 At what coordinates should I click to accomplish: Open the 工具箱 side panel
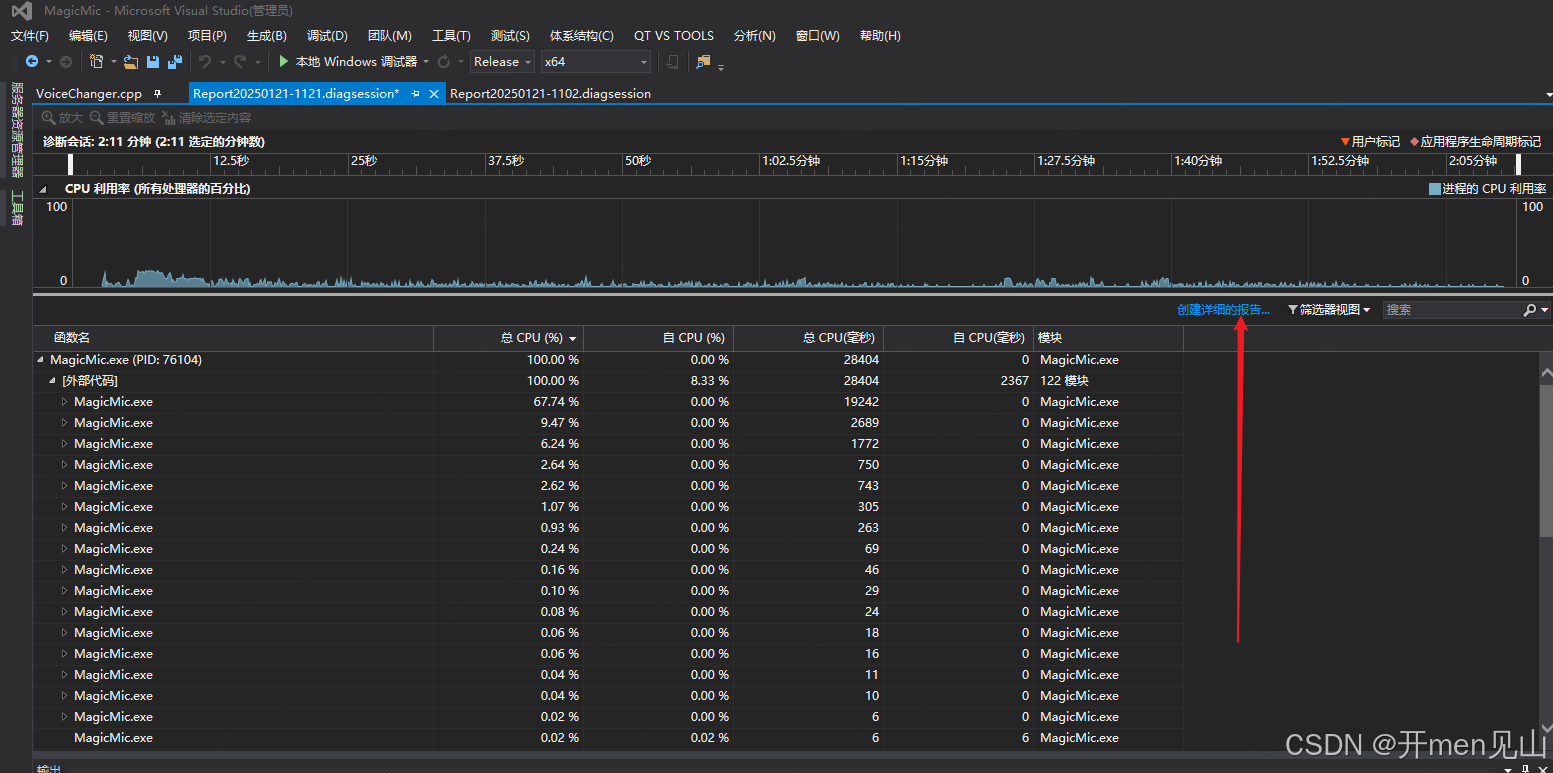[x=17, y=208]
